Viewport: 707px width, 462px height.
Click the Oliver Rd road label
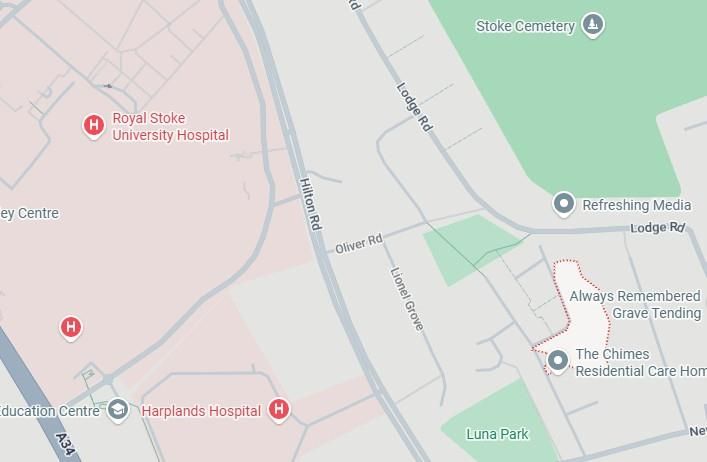pyautogui.click(x=359, y=243)
